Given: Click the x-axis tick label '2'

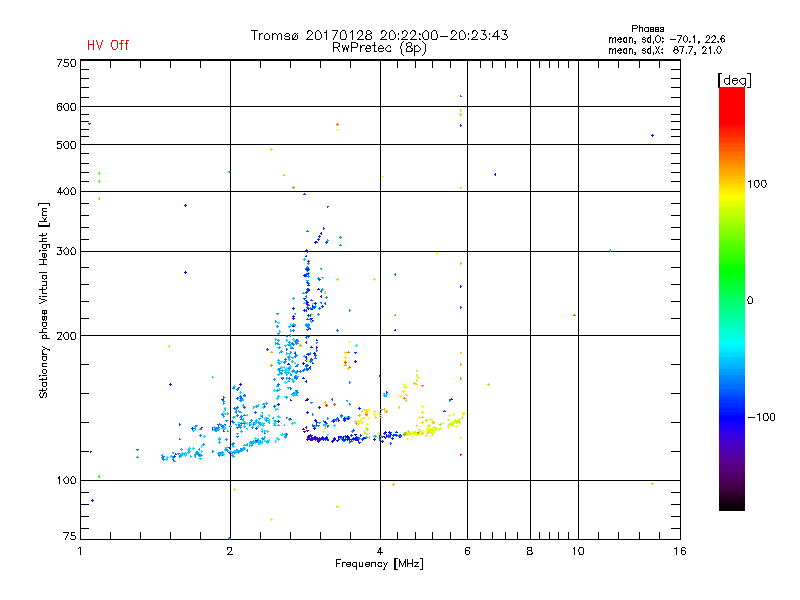Looking at the screenshot, I should (230, 551).
